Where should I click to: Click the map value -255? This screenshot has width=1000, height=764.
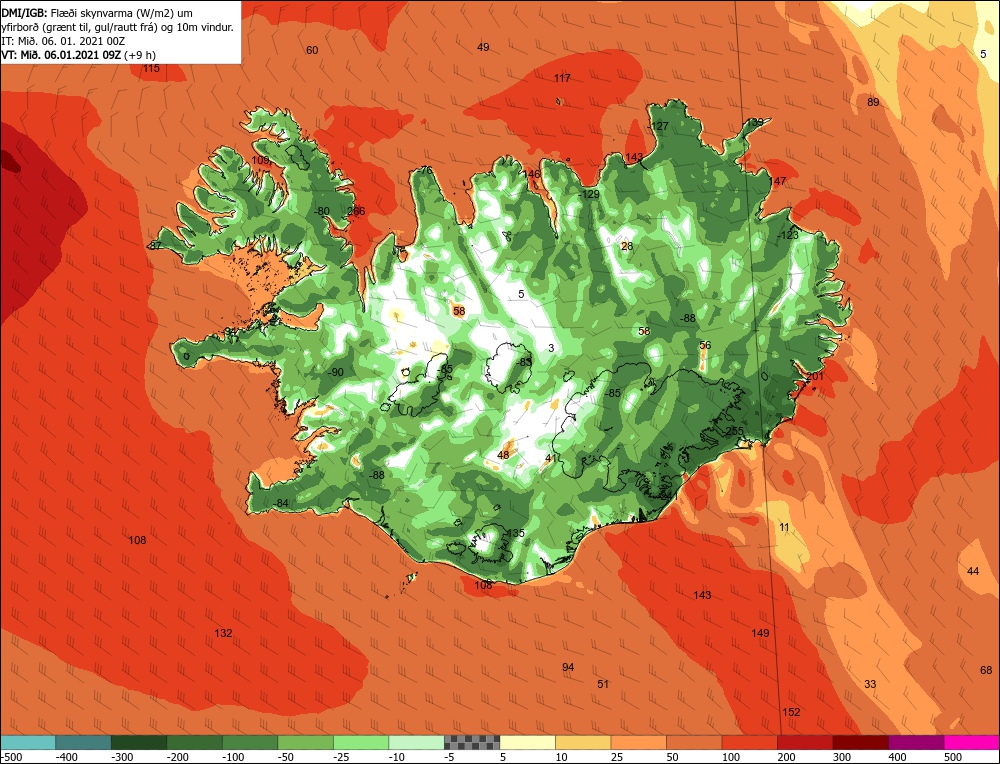pyautogui.click(x=733, y=431)
